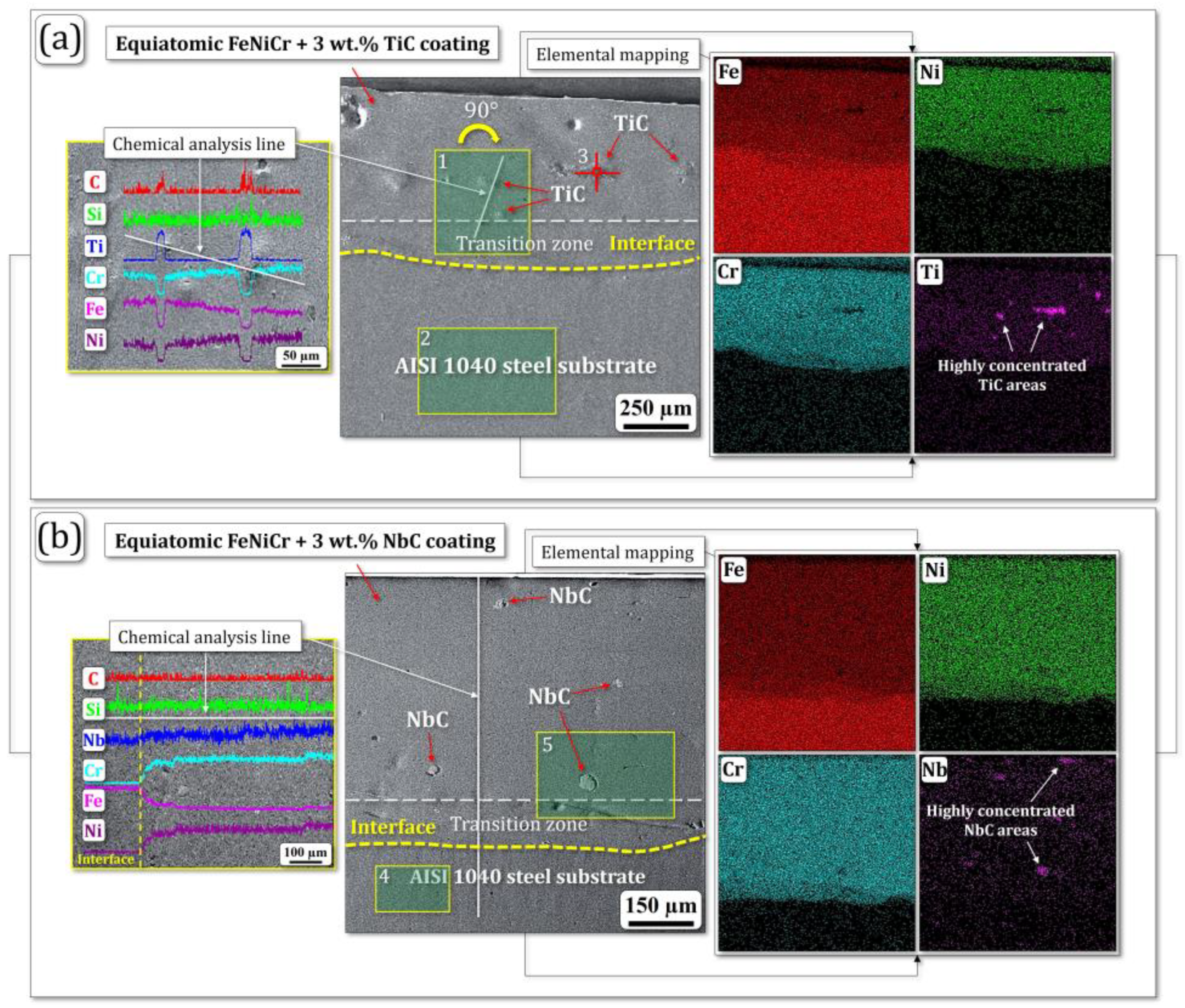Click the TiC coating title box
Viewport: 1185px width, 1008px height.
[302, 44]
